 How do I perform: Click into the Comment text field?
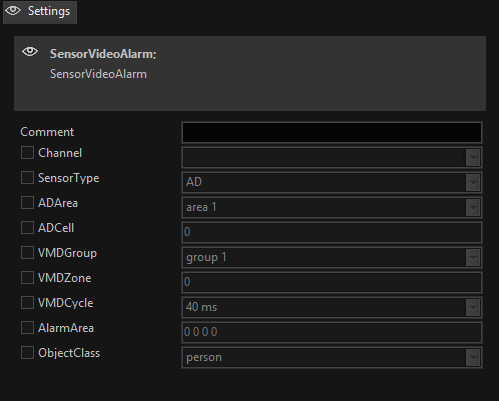pyautogui.click(x=332, y=132)
